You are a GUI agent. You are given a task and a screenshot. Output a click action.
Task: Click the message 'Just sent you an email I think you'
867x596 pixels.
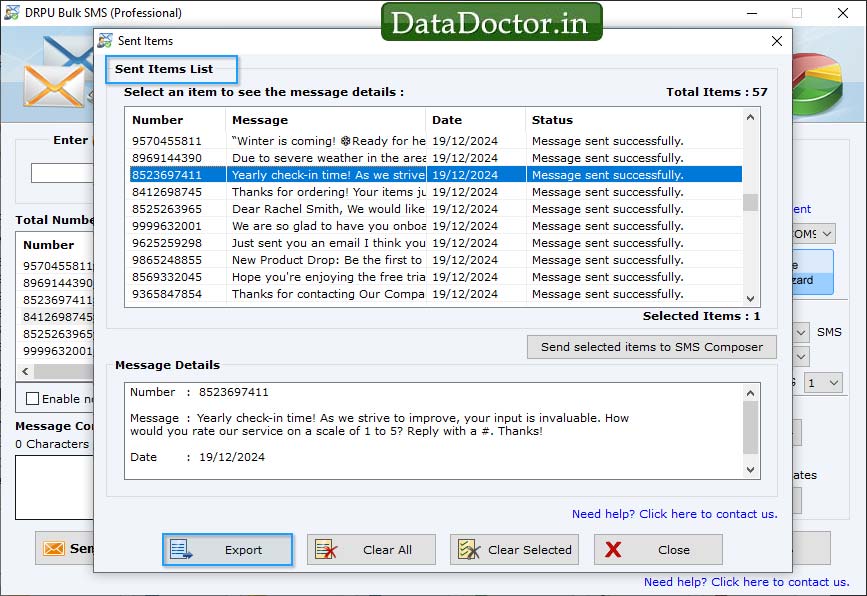(x=328, y=243)
